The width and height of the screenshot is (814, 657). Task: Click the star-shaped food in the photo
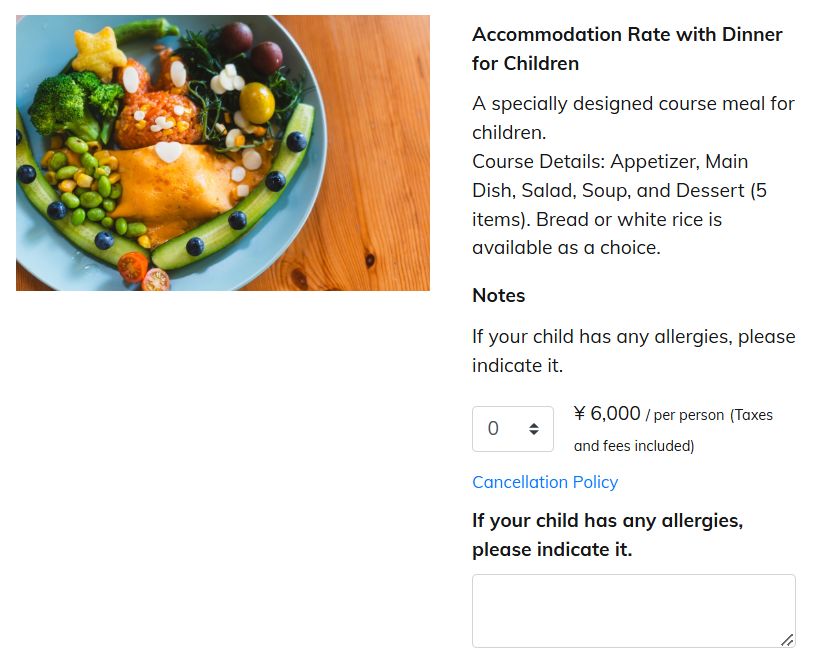click(98, 52)
